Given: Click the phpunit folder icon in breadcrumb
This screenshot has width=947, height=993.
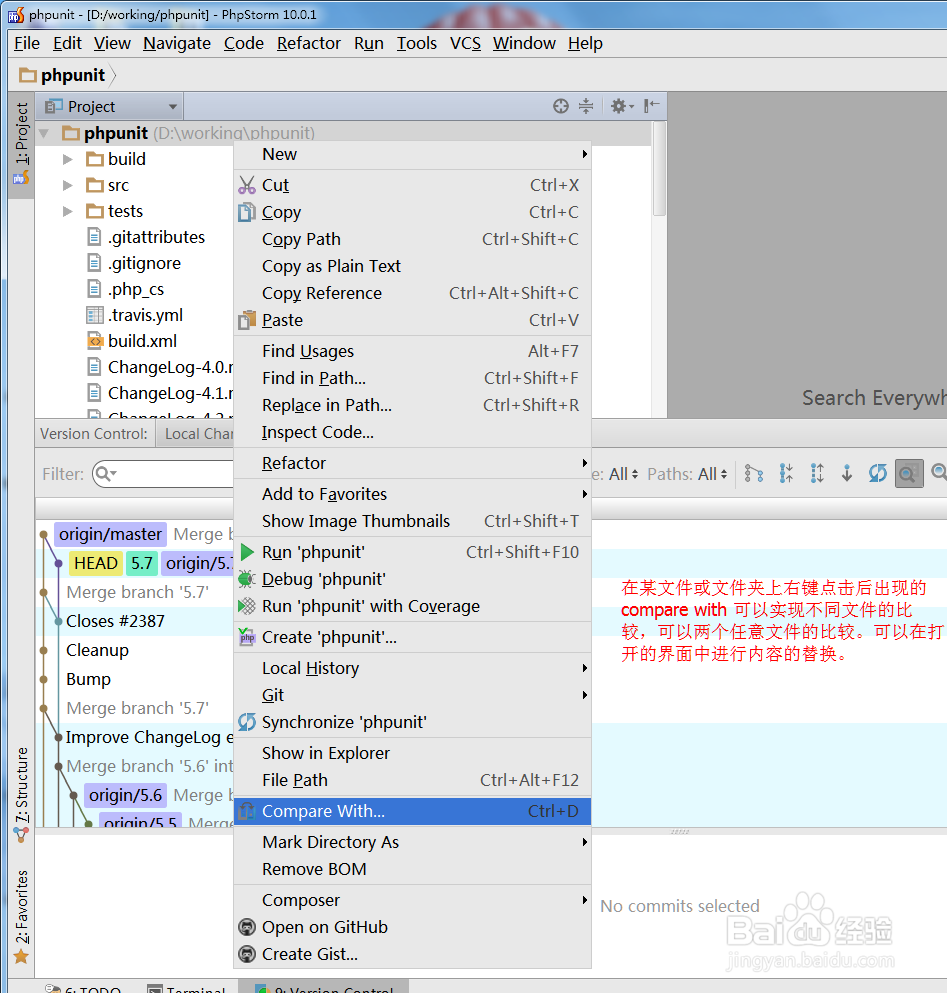Looking at the screenshot, I should (x=28, y=75).
